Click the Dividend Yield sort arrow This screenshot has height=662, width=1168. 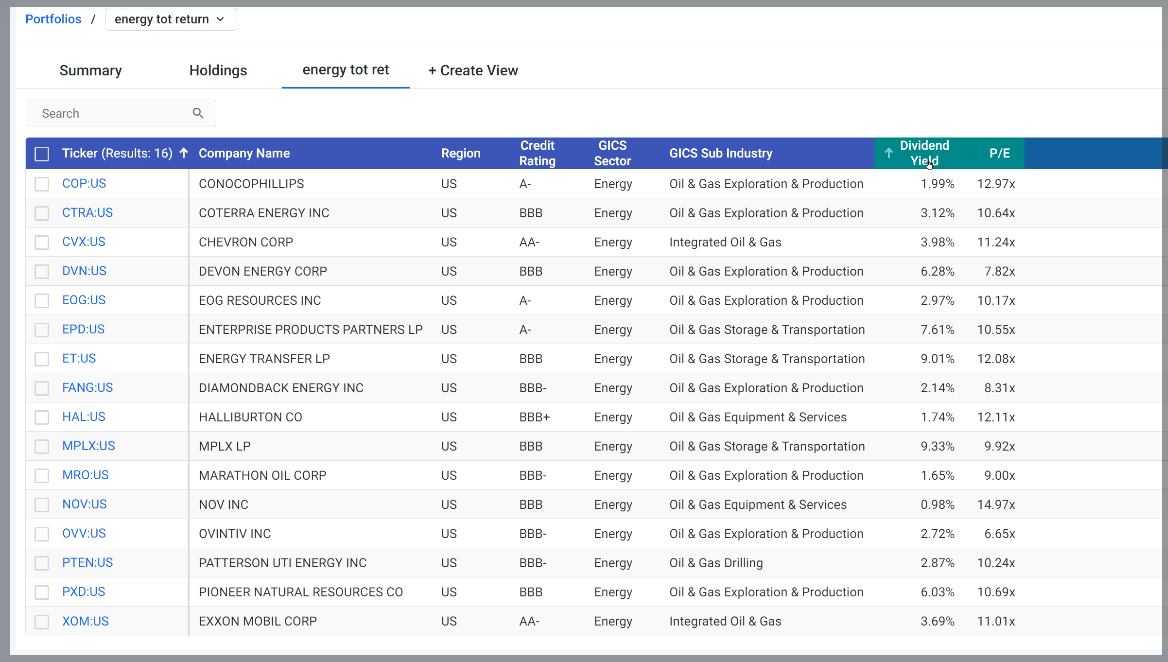(x=889, y=153)
